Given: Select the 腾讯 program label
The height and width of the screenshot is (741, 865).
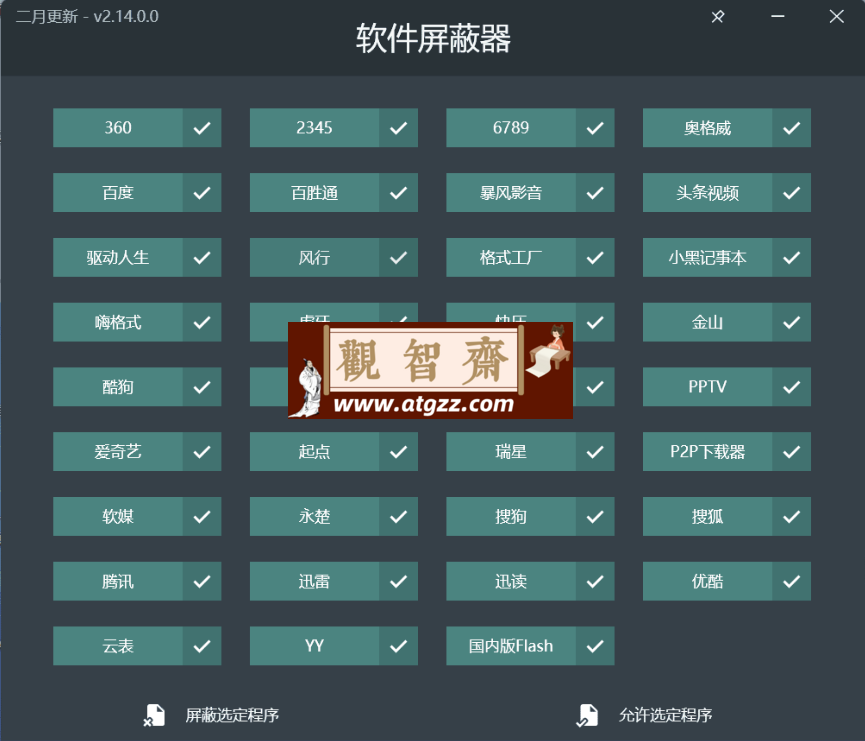Looking at the screenshot, I should coord(118,581).
